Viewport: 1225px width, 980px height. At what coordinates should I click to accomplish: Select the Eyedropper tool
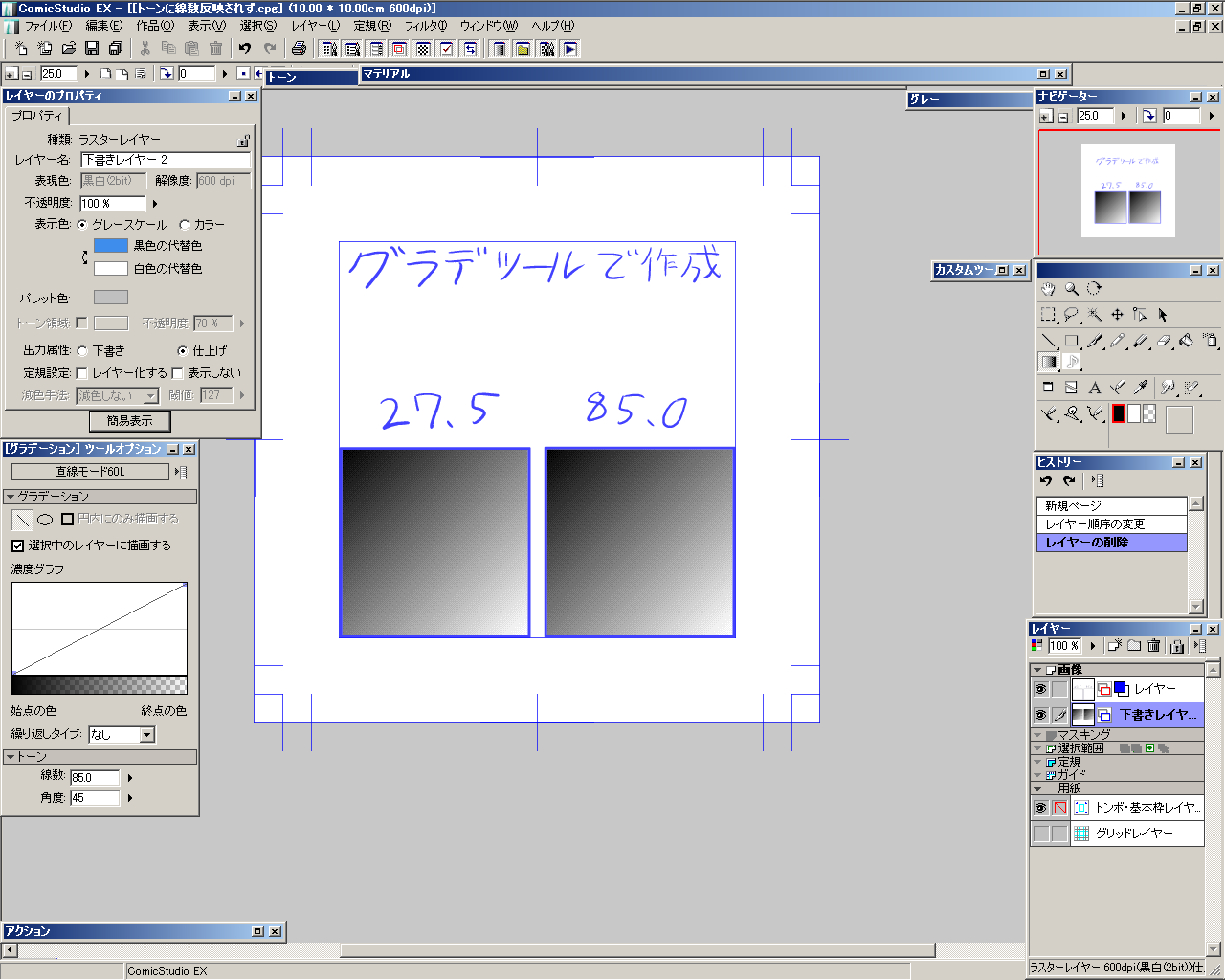point(1141,388)
